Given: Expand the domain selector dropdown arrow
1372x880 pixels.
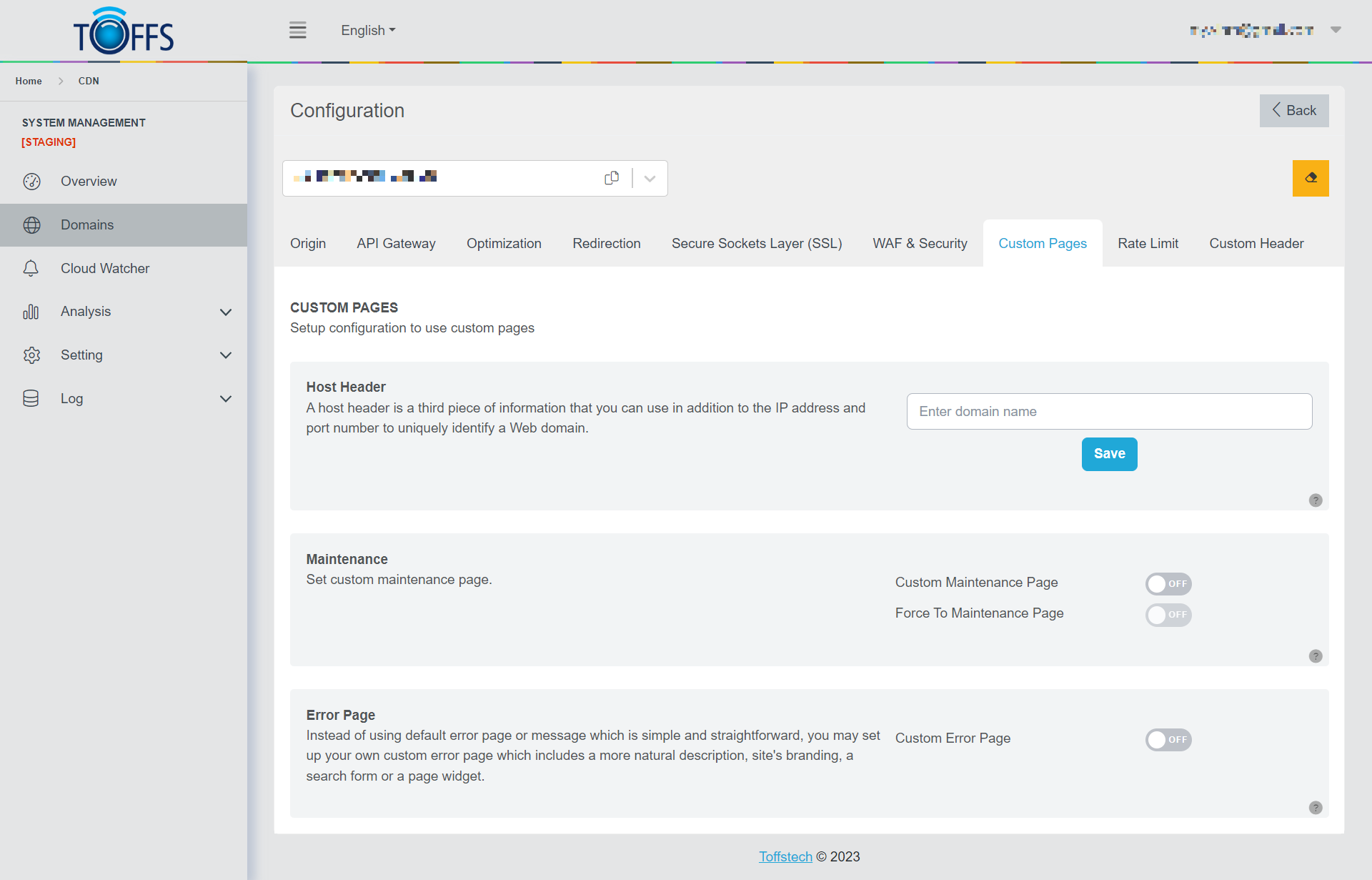Looking at the screenshot, I should pyautogui.click(x=650, y=179).
